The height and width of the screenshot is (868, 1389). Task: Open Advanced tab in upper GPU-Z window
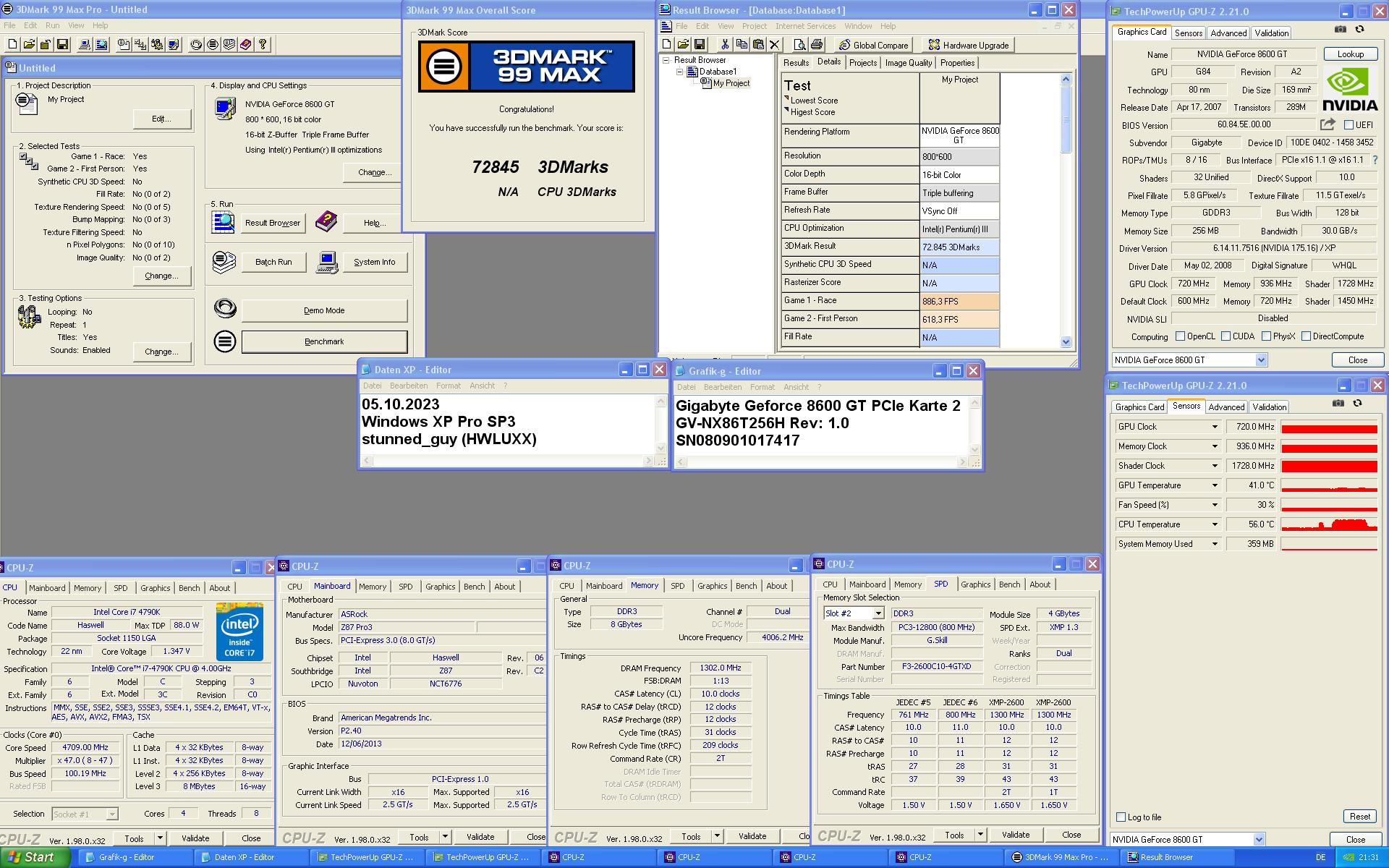(1228, 33)
